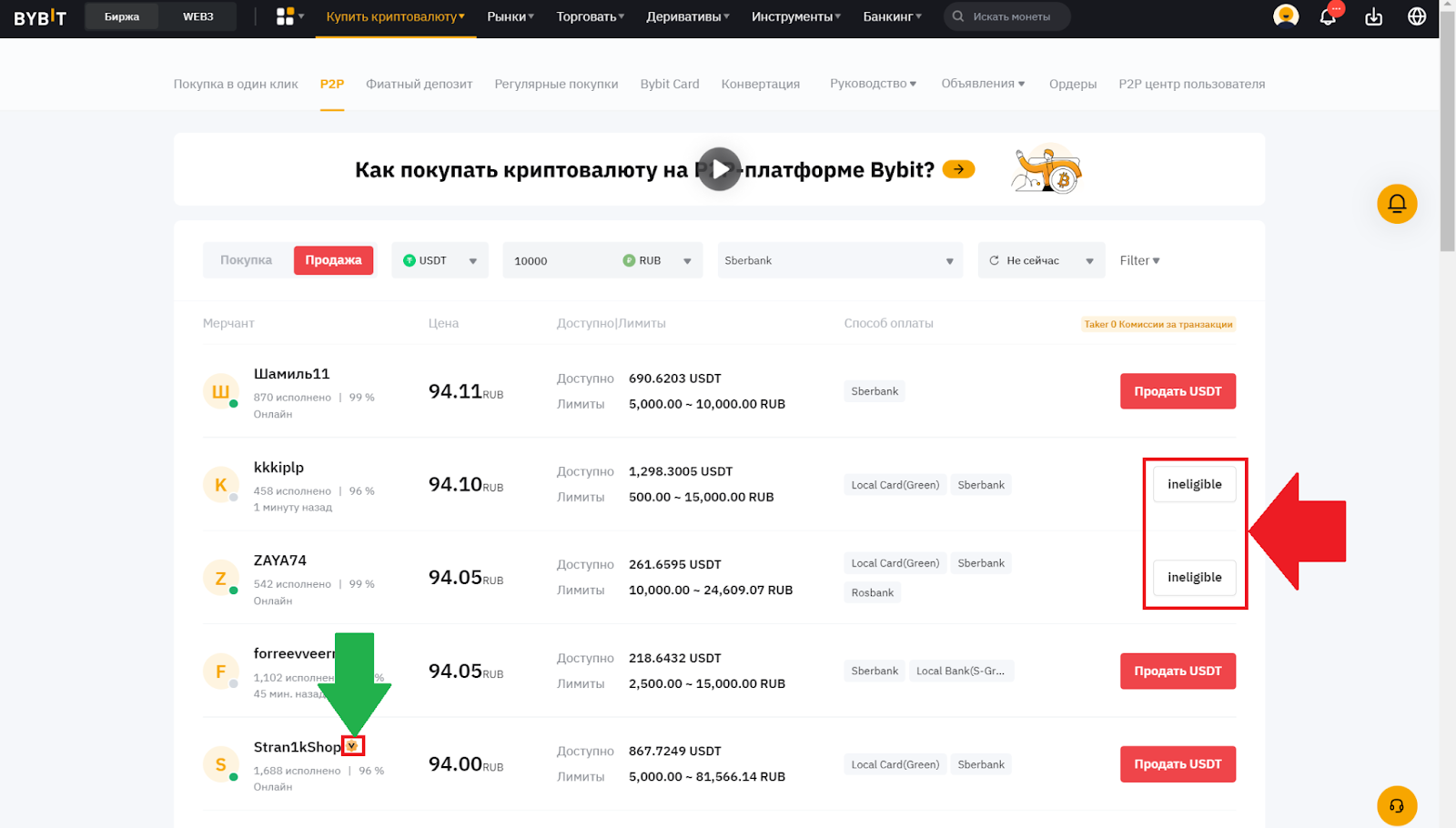
Task: Expand the Руководство menu
Action: click(x=873, y=84)
